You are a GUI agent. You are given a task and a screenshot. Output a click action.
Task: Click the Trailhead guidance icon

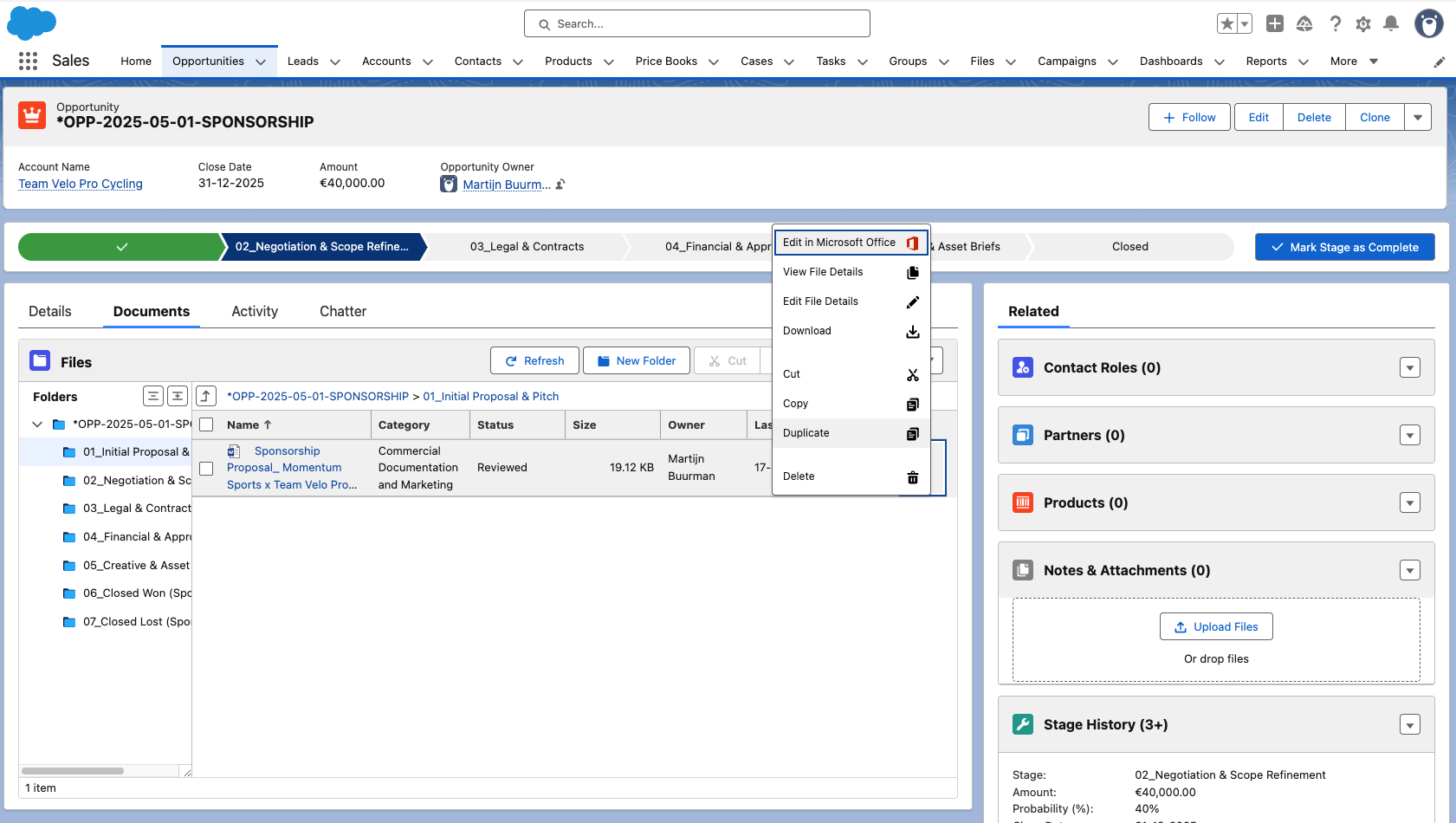point(1304,24)
